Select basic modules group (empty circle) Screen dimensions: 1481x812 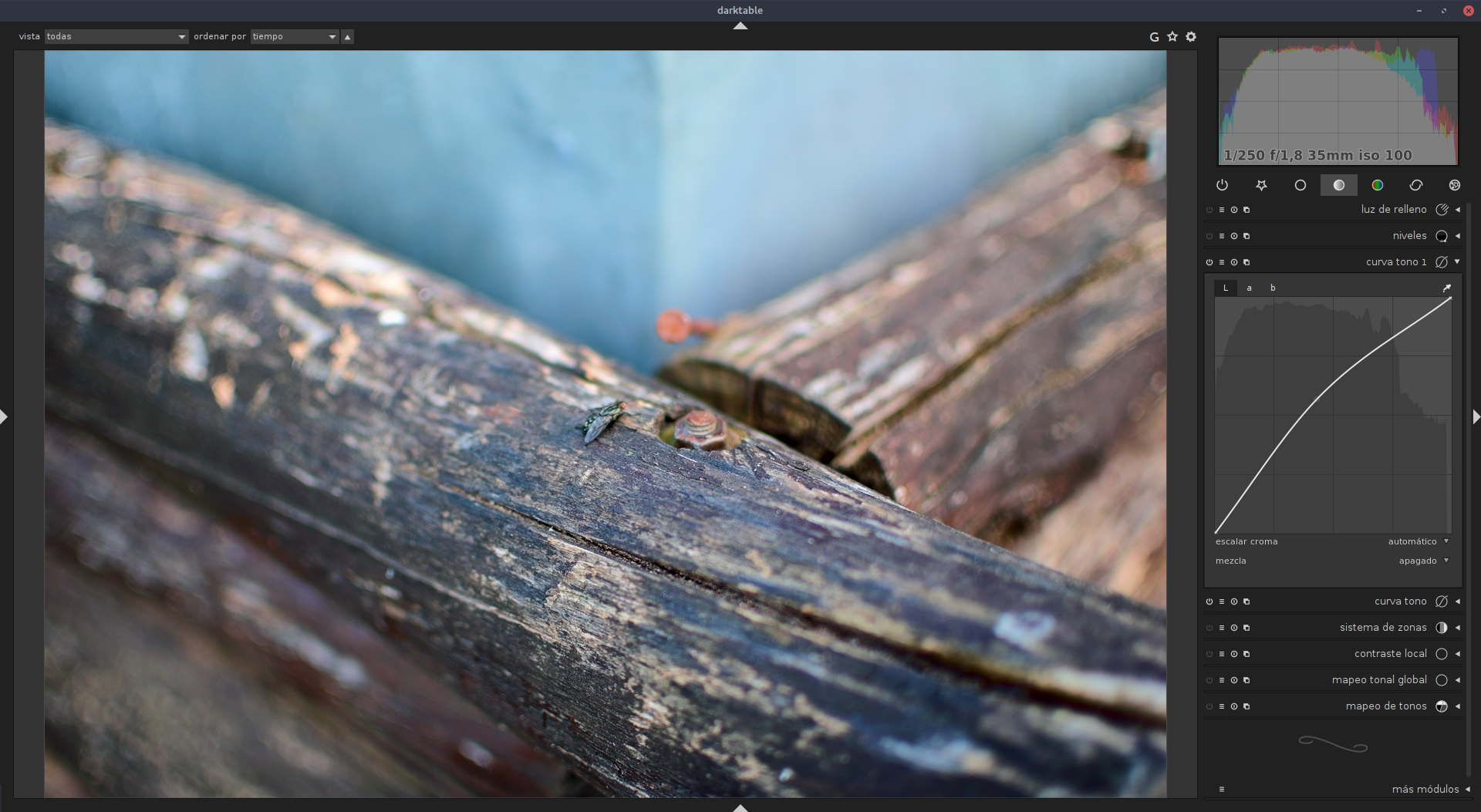(x=1300, y=185)
